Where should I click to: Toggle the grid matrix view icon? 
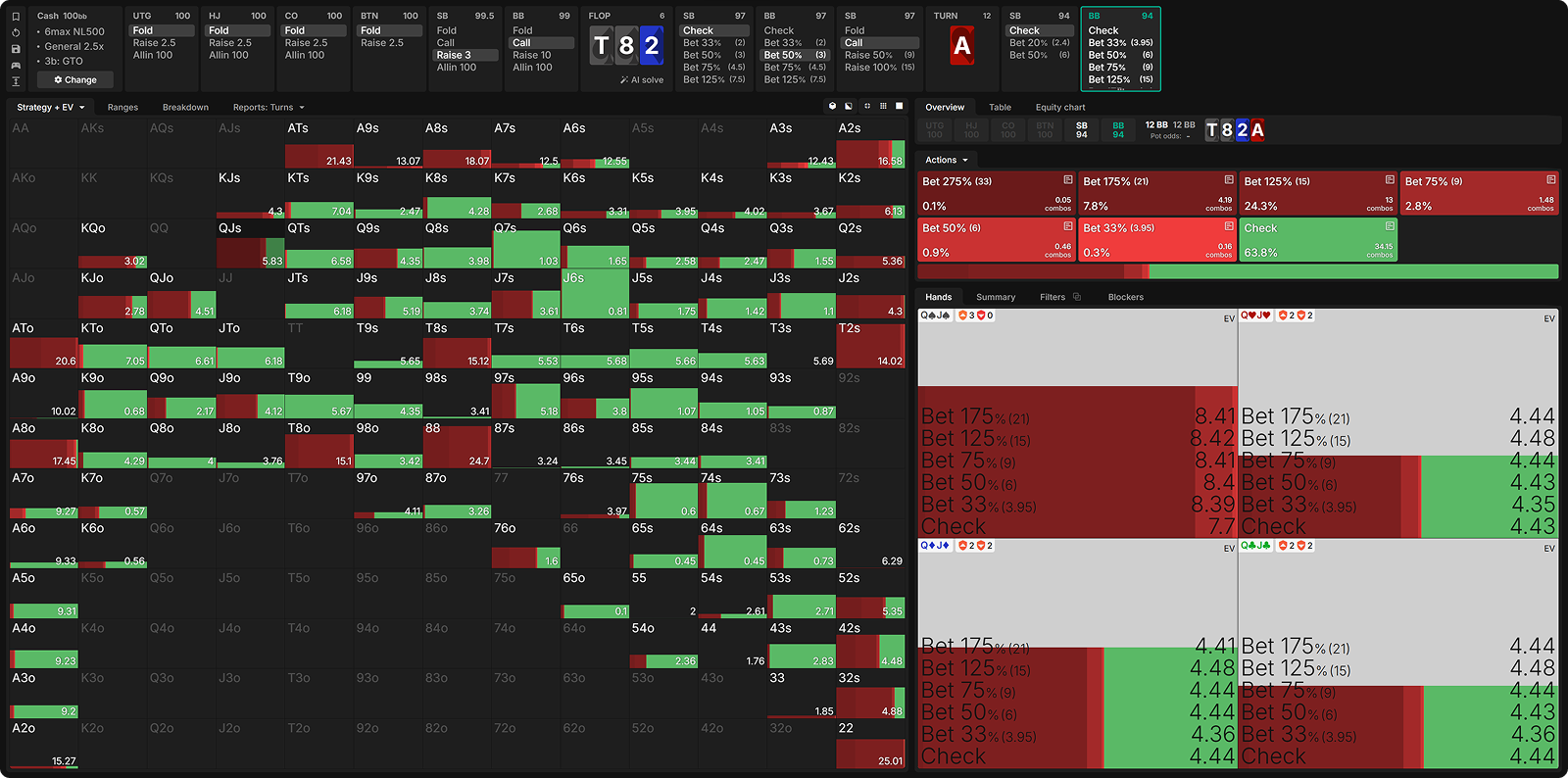coord(883,106)
